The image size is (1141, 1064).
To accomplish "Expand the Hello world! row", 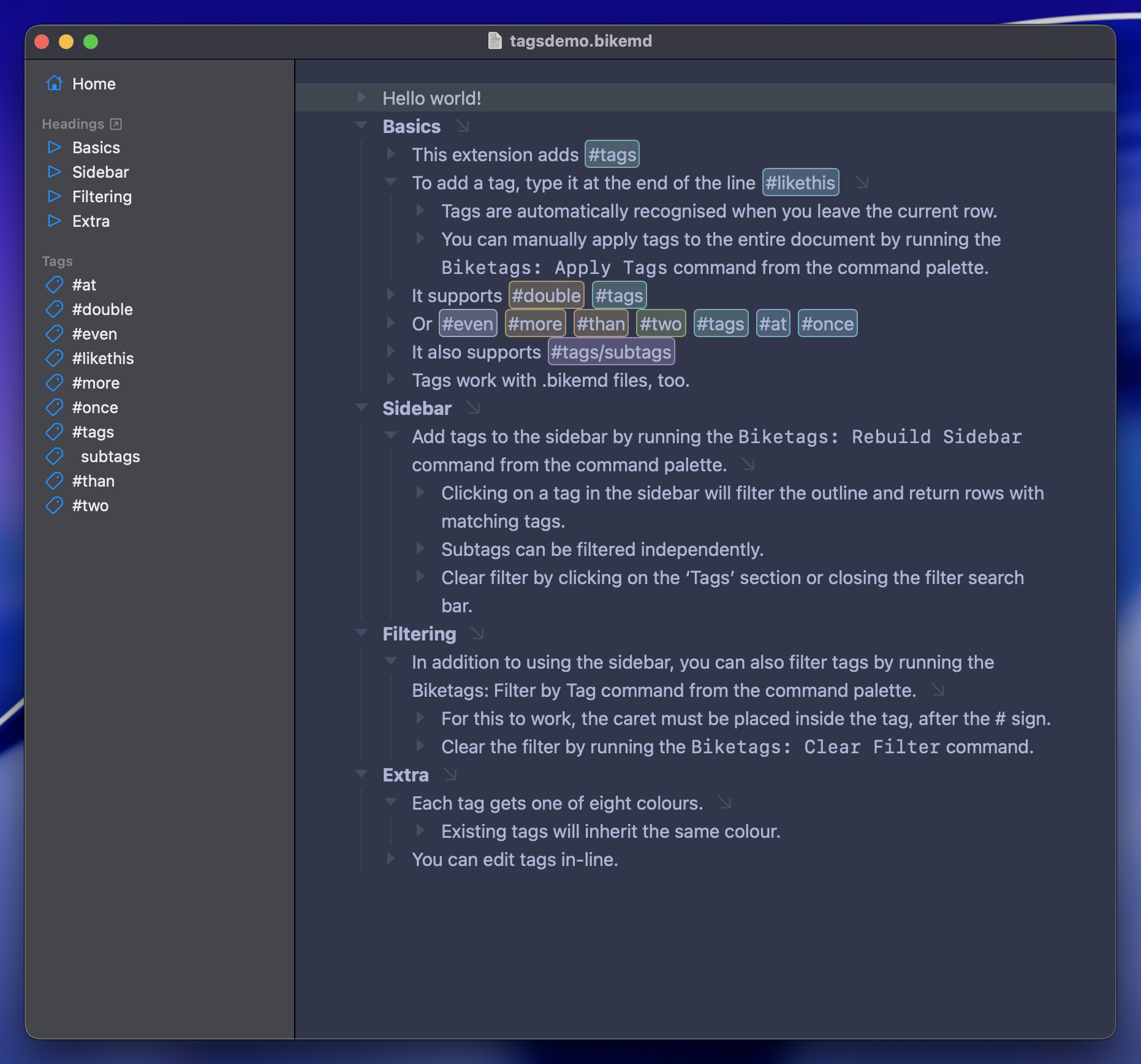I will tap(362, 97).
